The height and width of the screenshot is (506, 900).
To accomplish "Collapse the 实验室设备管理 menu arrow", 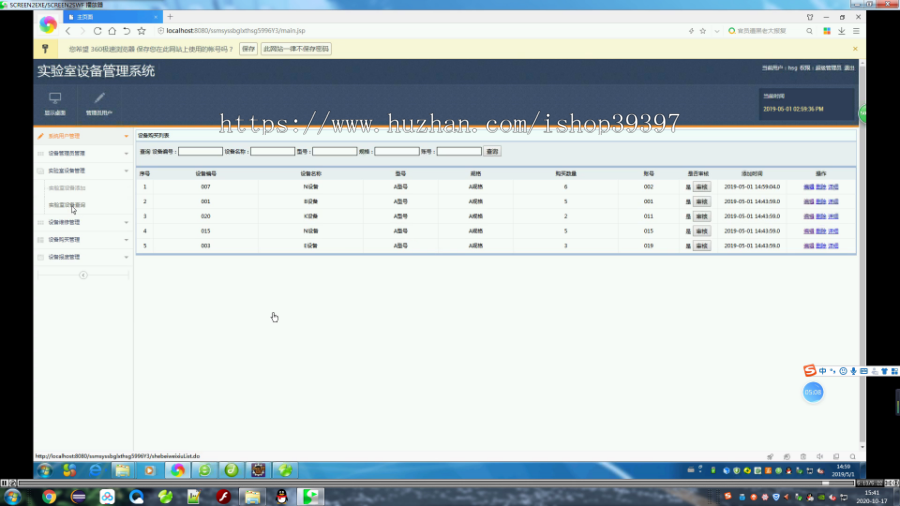I will (126, 171).
